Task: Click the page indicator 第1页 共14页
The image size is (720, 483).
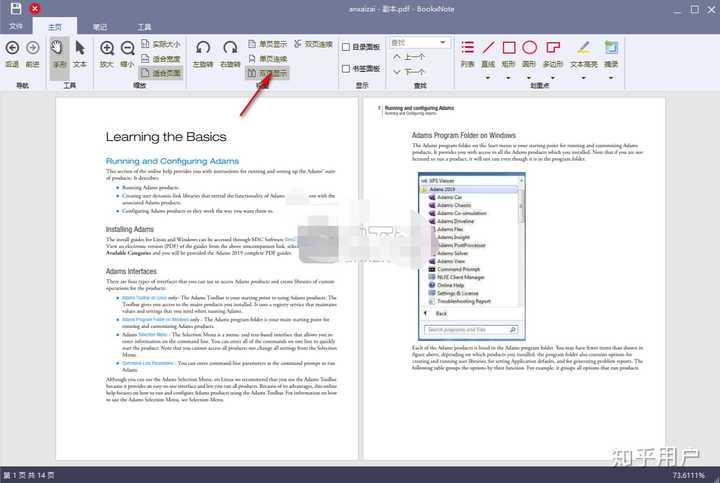Action: (x=28, y=475)
